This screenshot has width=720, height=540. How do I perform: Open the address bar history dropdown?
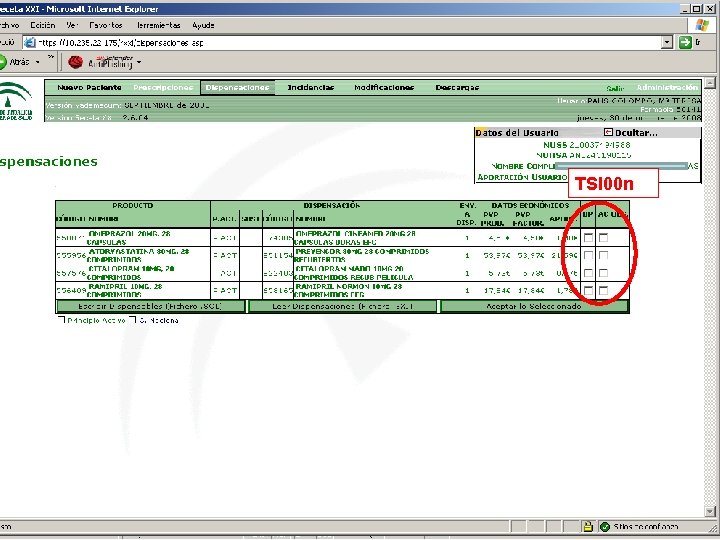click(667, 43)
